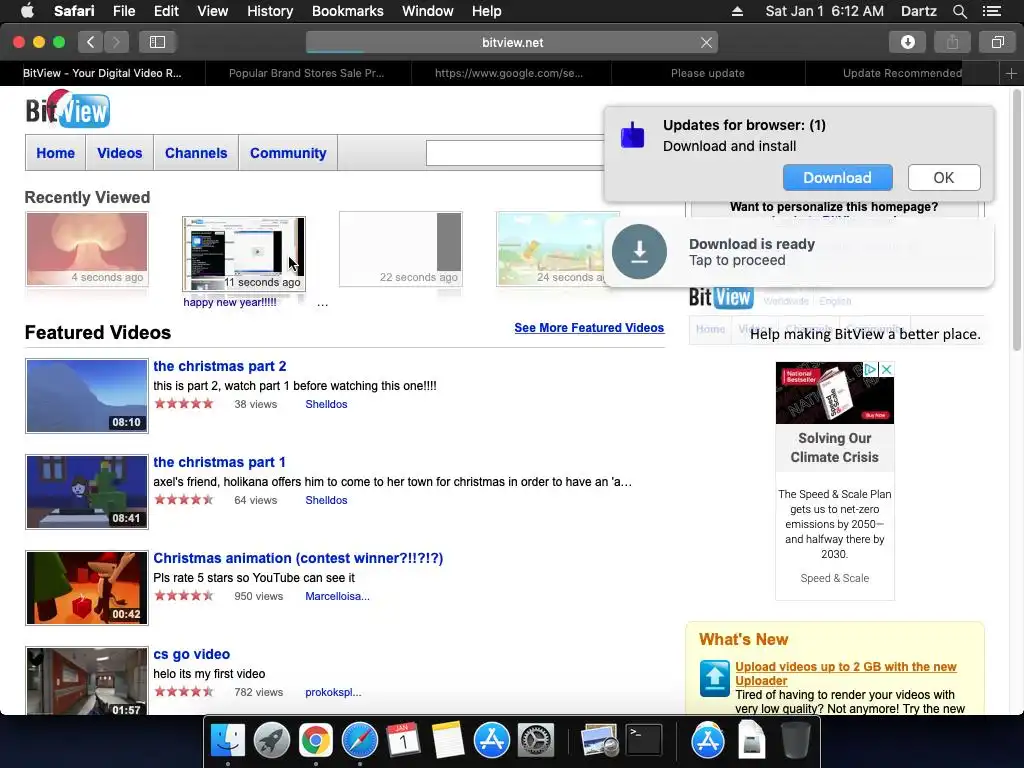Open the Community section

288,153
